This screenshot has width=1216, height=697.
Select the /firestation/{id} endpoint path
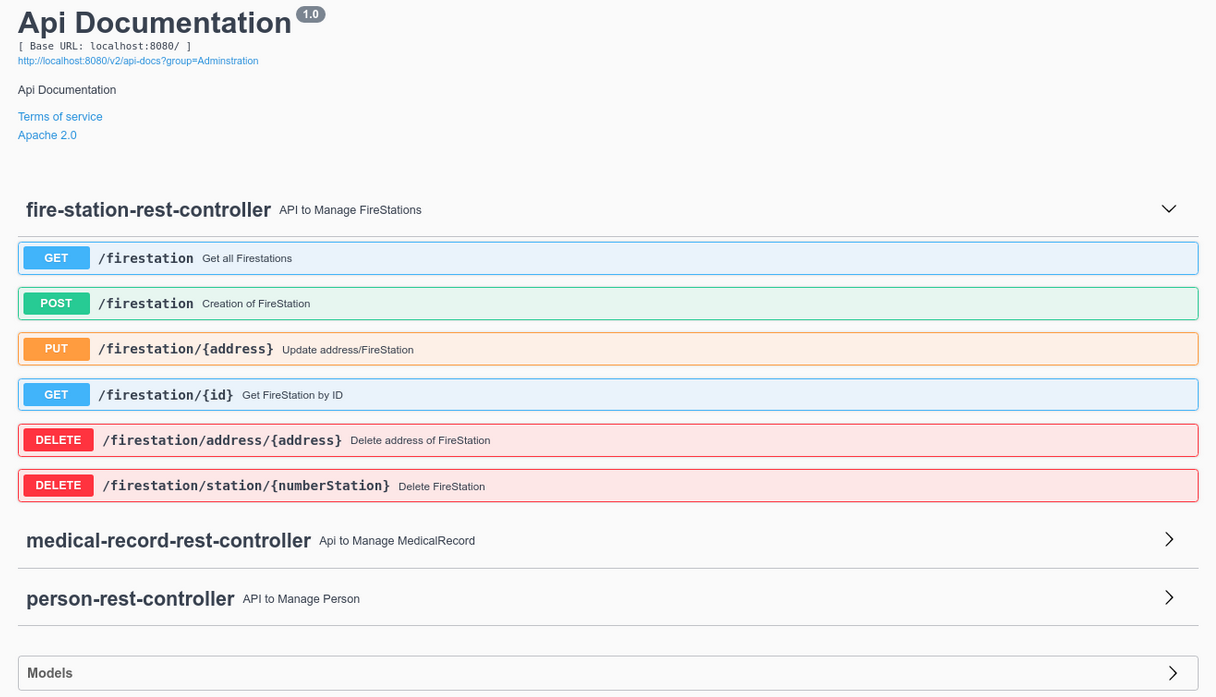[x=166, y=395]
